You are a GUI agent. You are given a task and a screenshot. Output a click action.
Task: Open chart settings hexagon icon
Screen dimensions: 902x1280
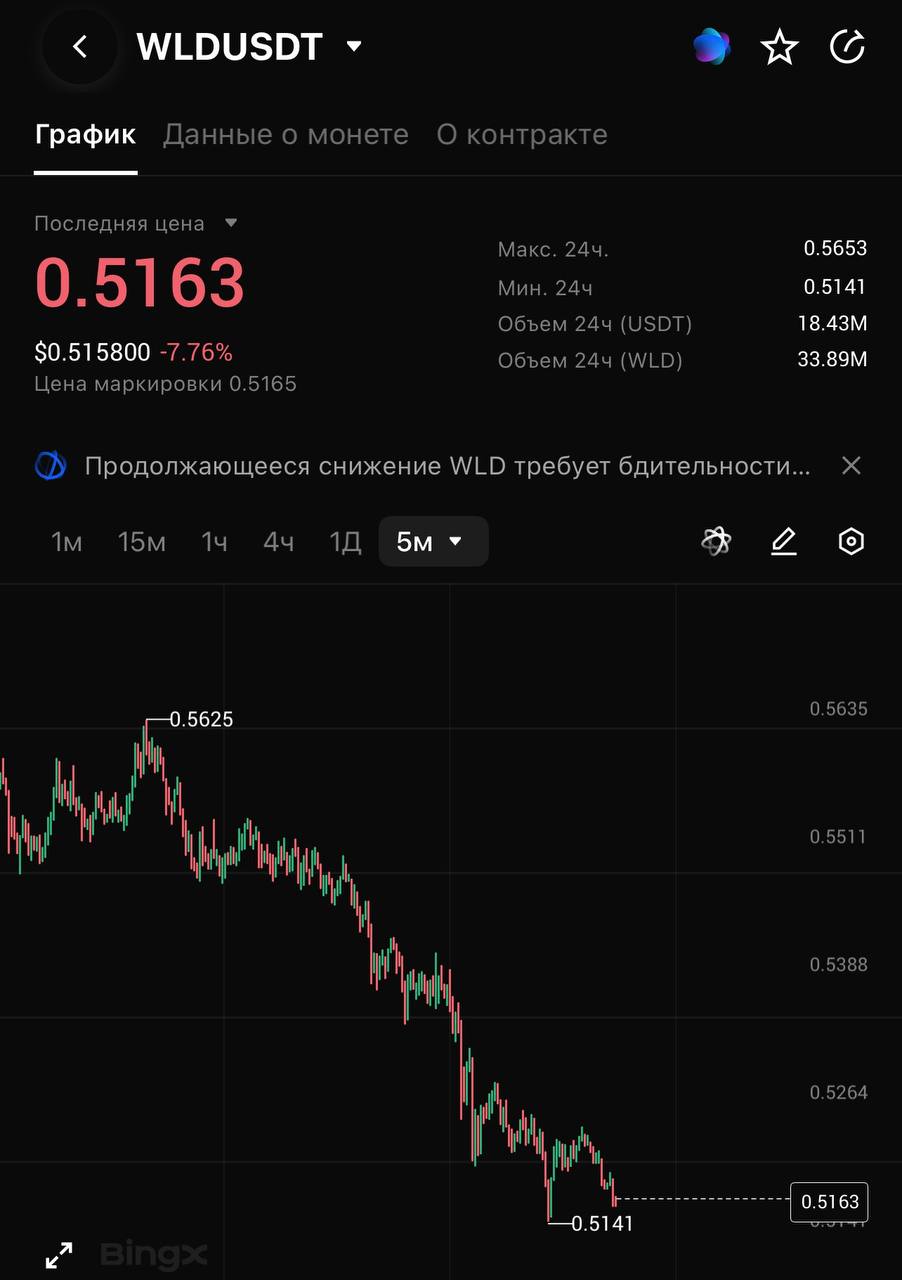point(851,542)
